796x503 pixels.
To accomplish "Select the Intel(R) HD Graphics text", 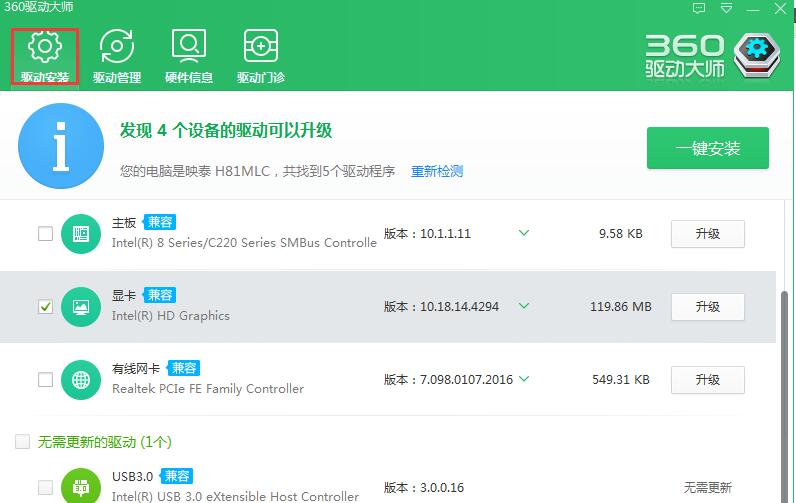I will tap(171, 316).
